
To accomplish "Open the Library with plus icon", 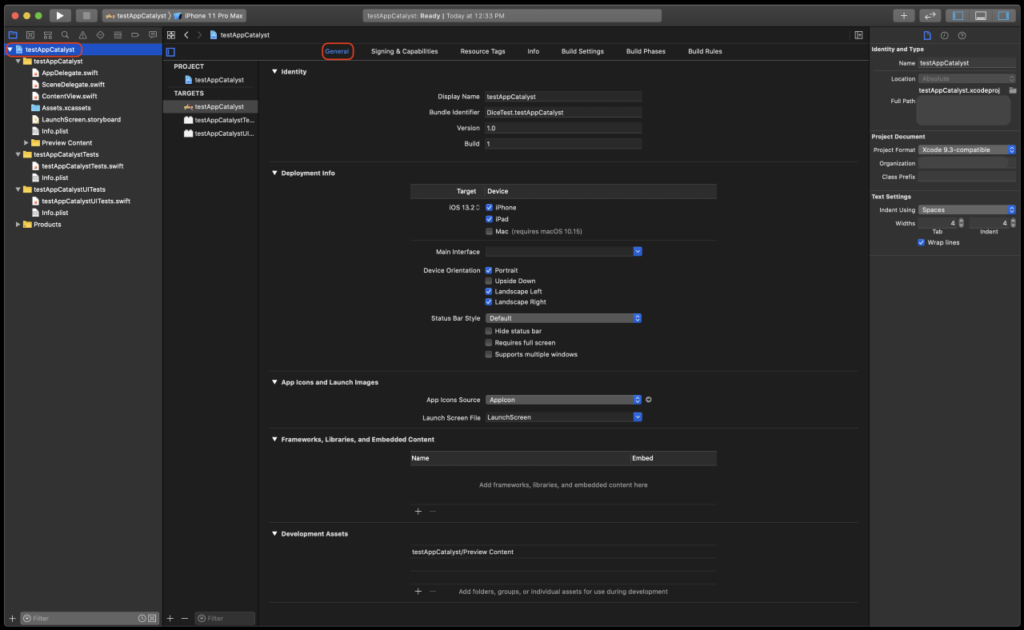I will [x=904, y=16].
